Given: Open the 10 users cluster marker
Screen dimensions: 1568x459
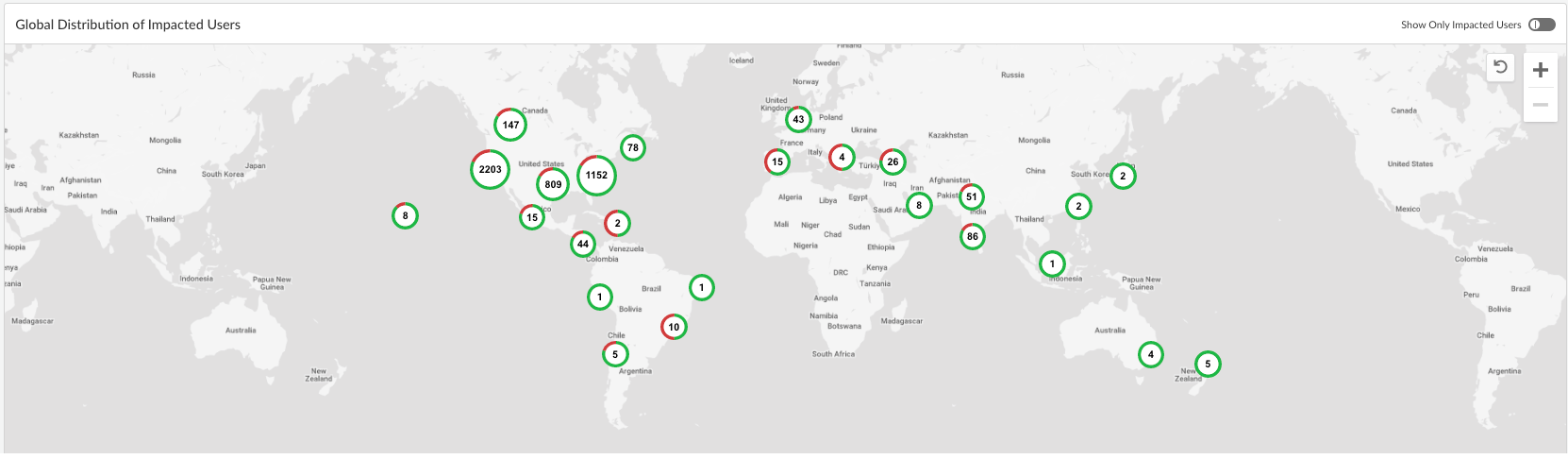Looking at the screenshot, I should (674, 327).
